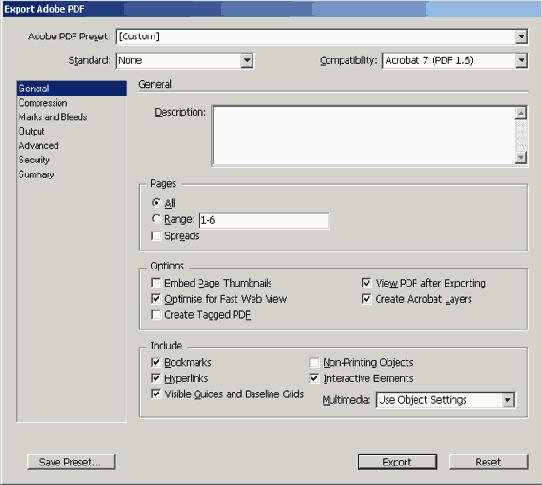Image resolution: width=542 pixels, height=485 pixels.
Task: Toggle Visible Guides and Baseline Grids
Action: tap(156, 394)
